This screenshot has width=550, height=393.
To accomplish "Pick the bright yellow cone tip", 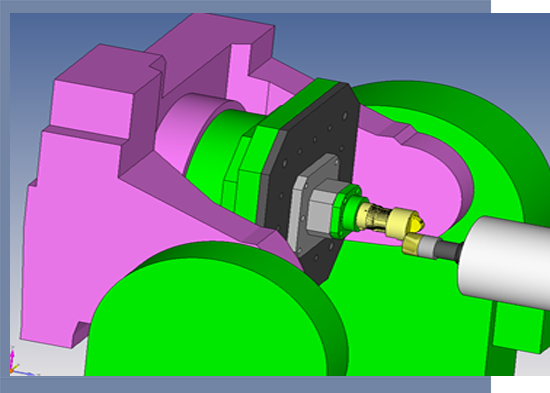I will tap(417, 224).
